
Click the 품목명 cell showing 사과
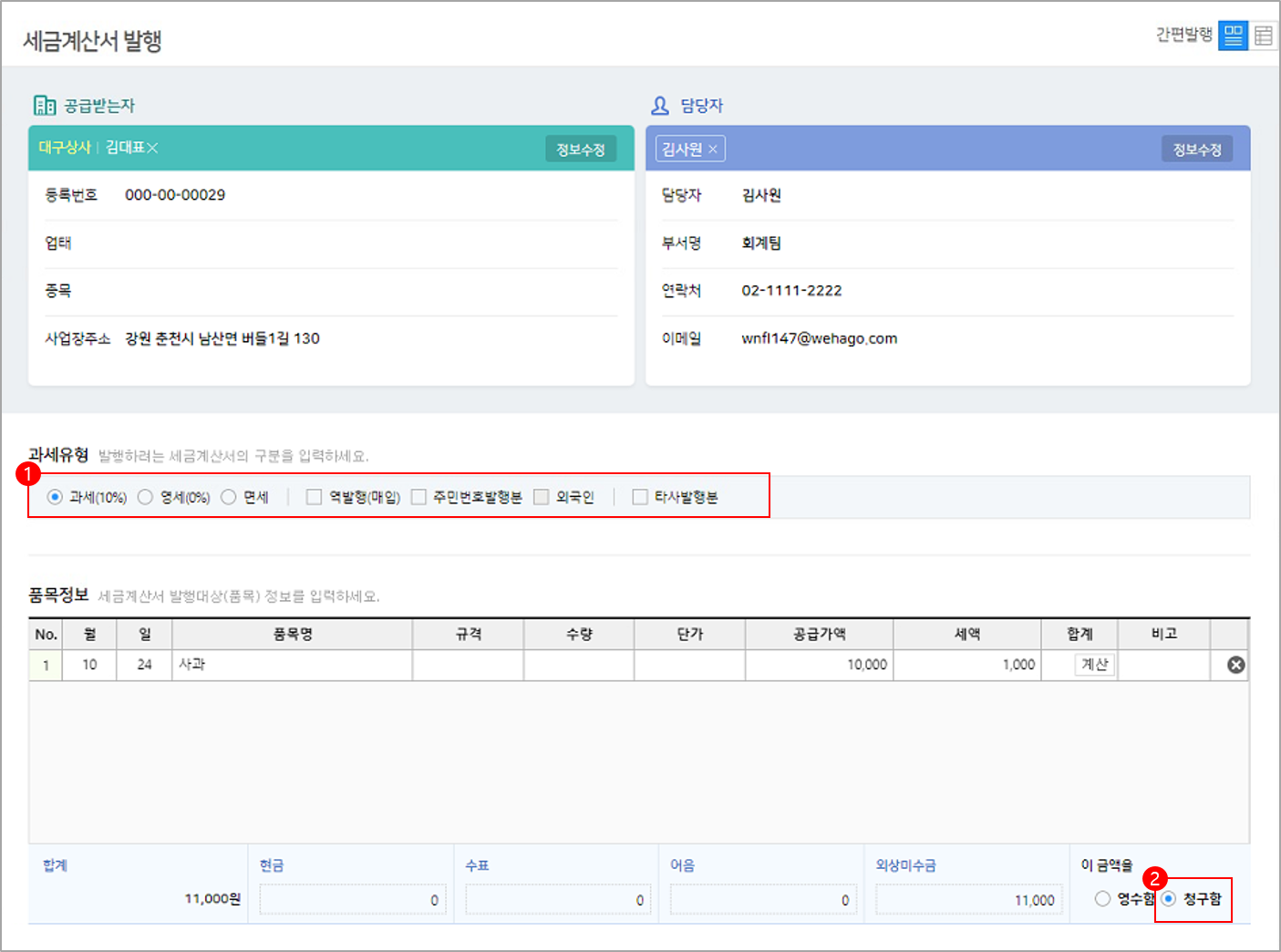pyautogui.click(x=292, y=665)
